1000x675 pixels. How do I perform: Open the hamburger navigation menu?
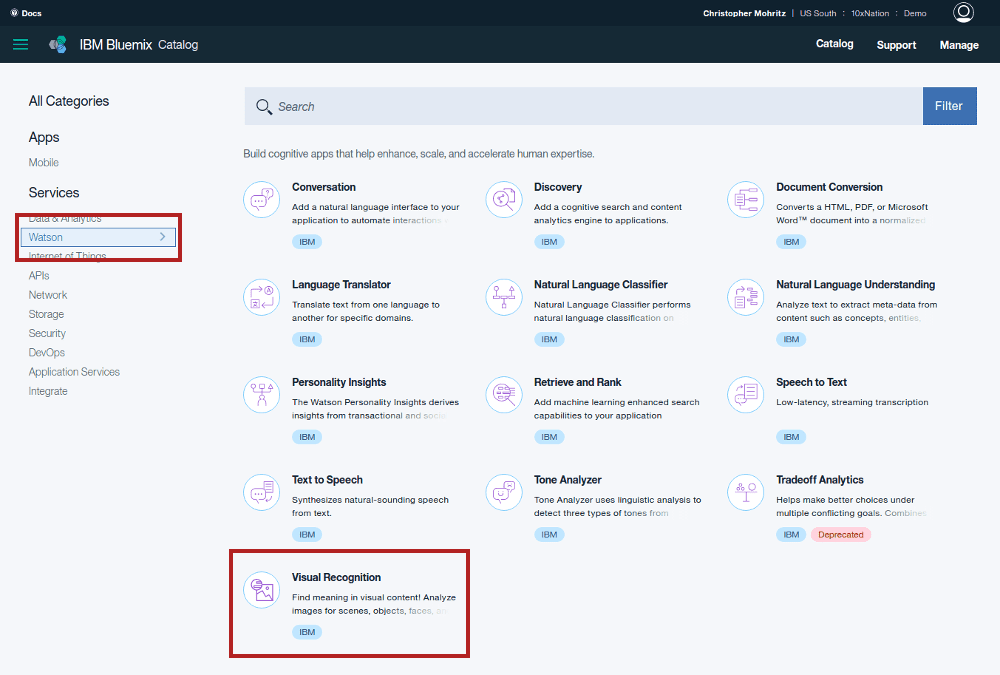coord(20,45)
